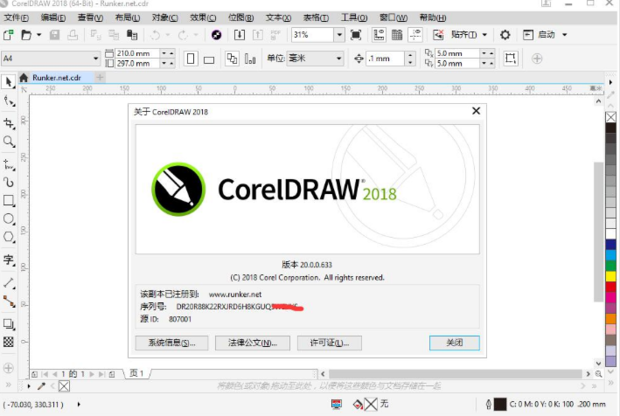Close About CorelDRAW 2018 dialog with X
The width and height of the screenshot is (620, 416).
pyautogui.click(x=476, y=111)
